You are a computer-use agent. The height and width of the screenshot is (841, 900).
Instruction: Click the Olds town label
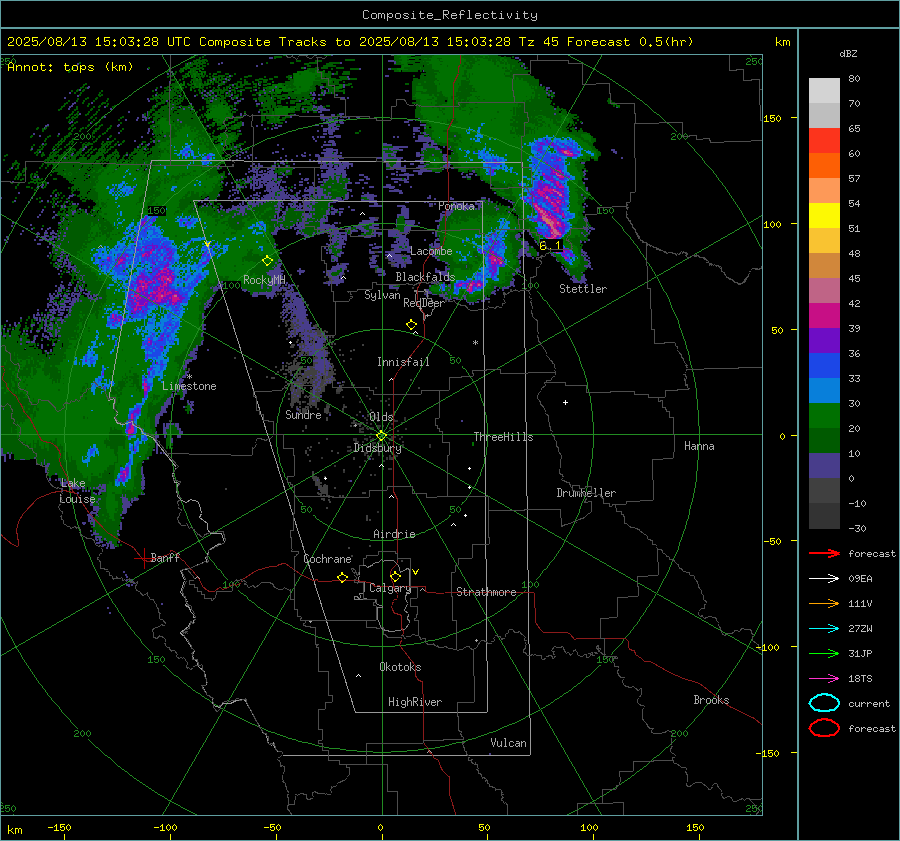381,417
